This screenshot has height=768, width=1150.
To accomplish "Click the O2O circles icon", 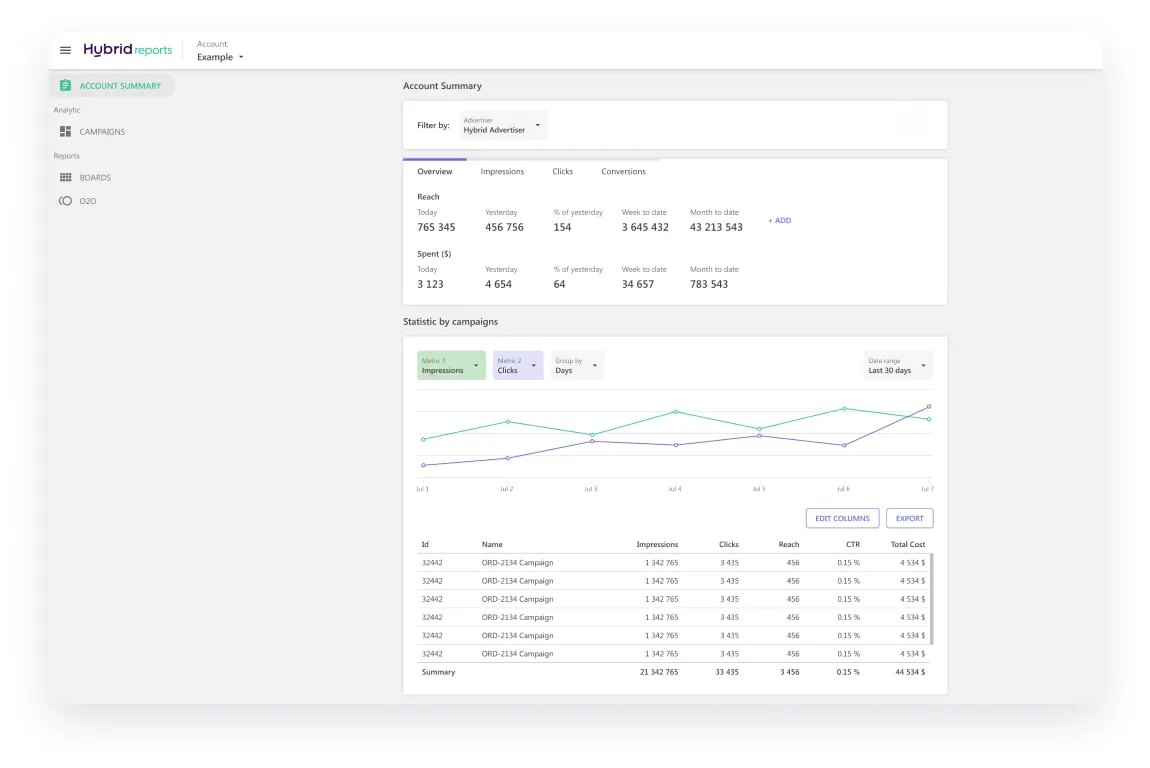I will pyautogui.click(x=65, y=201).
